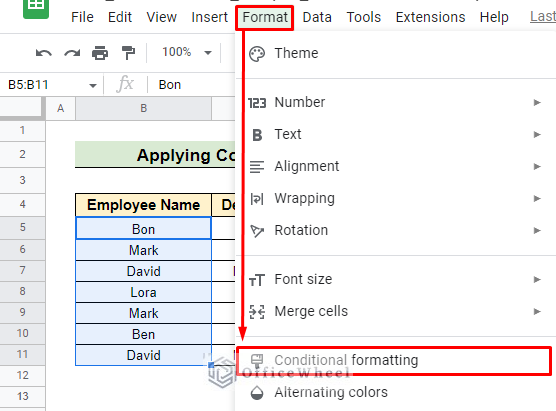
Task: Click the Print icon
Action: pos(100,53)
